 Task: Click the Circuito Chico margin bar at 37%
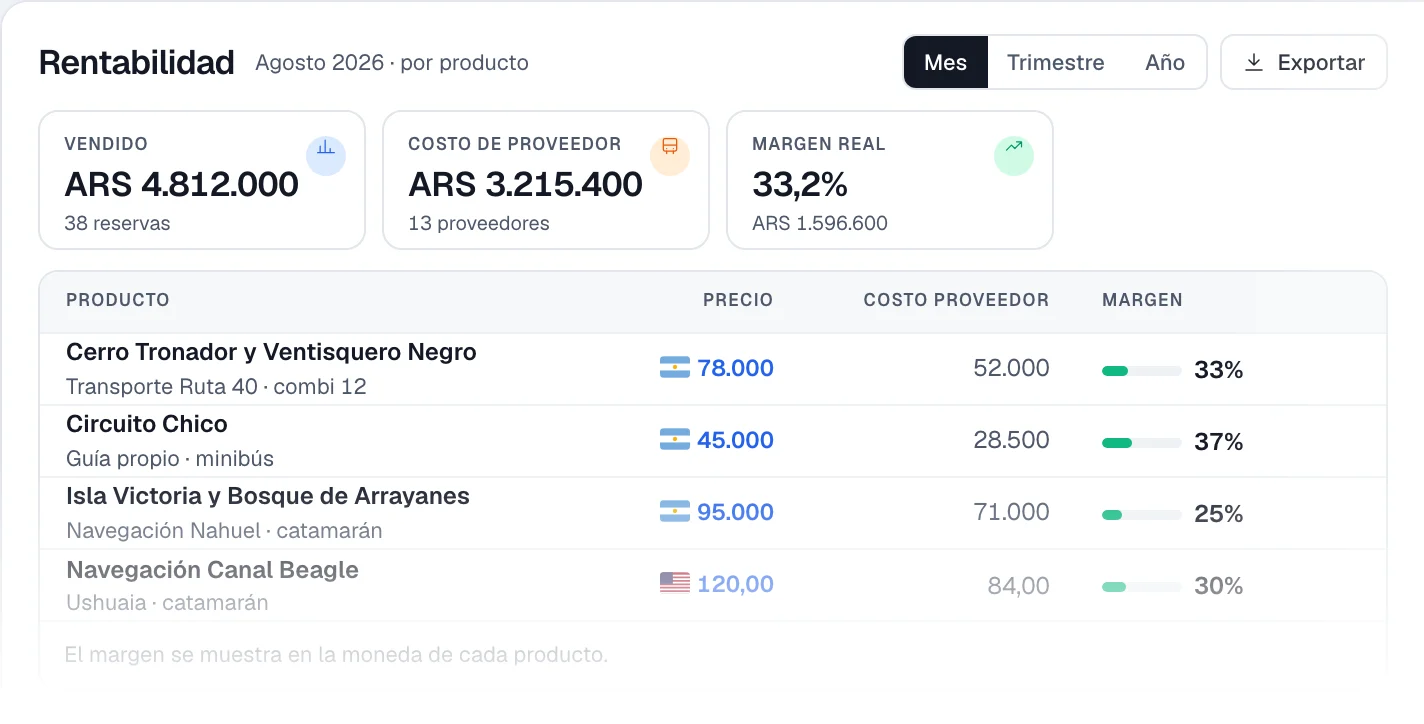pyautogui.click(x=1142, y=443)
